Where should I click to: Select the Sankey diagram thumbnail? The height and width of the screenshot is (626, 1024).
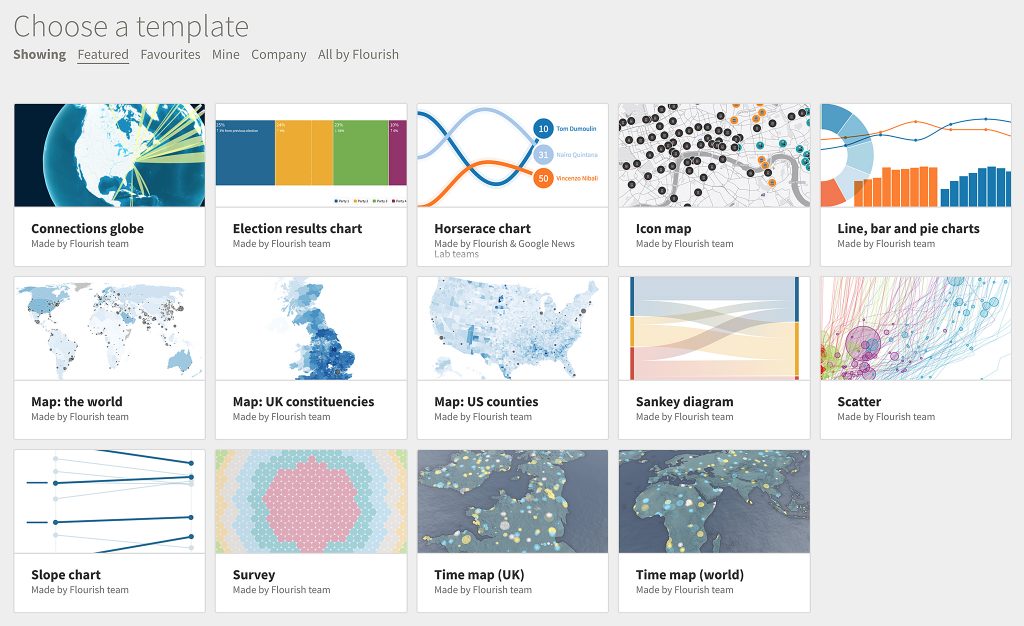tap(714, 328)
